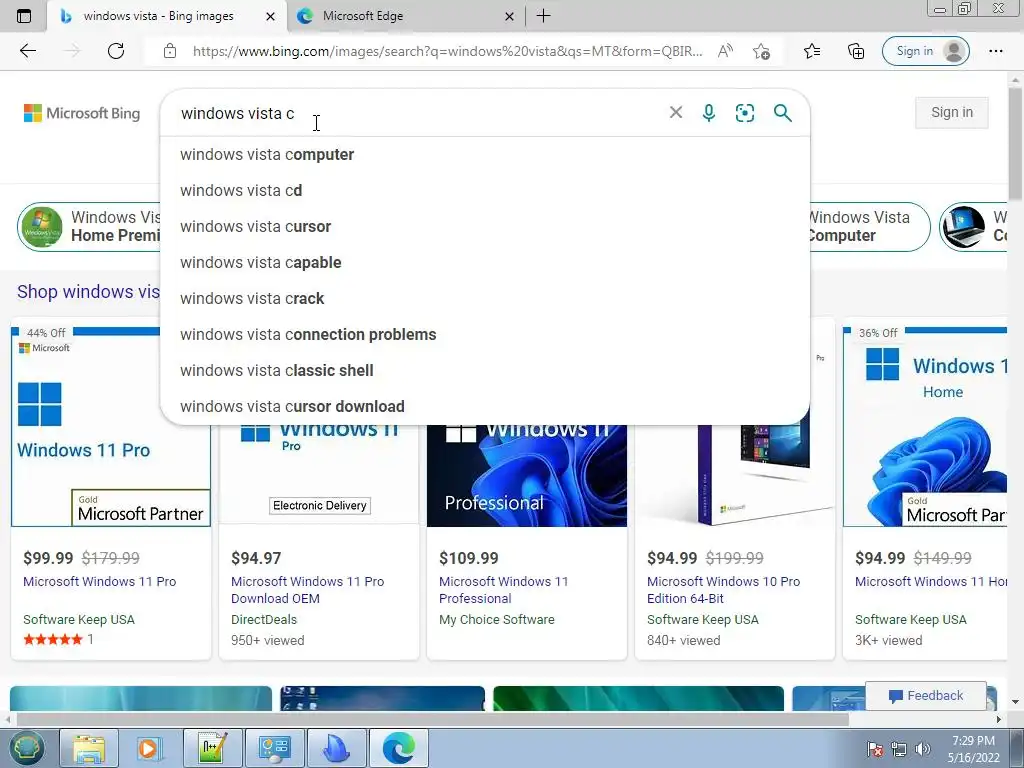Click the magnifier search icon
Viewport: 1024px width, 768px height.
(x=782, y=113)
